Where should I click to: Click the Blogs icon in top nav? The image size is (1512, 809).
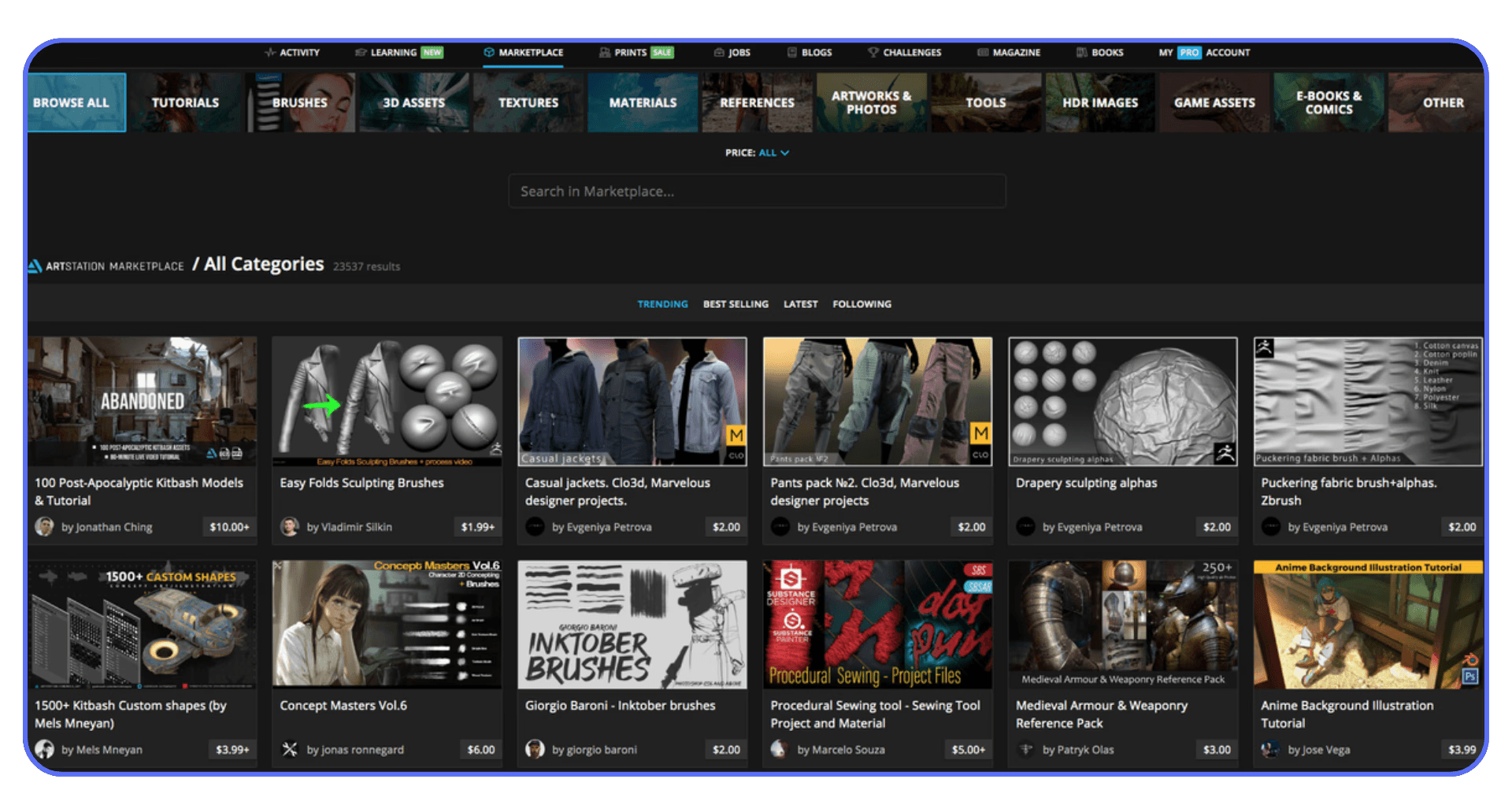pos(792,53)
